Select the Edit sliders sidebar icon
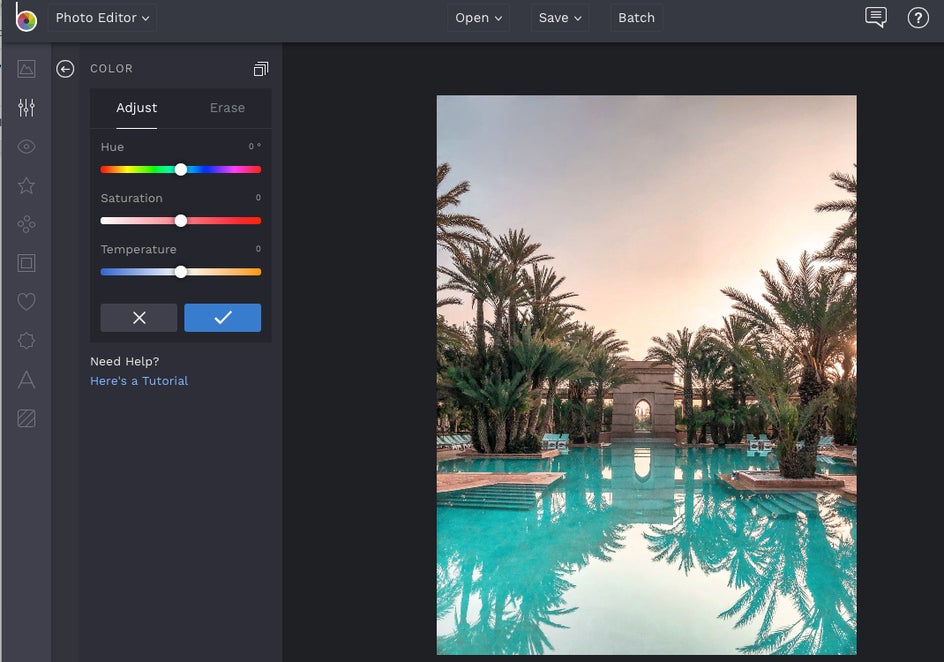 tap(26, 108)
